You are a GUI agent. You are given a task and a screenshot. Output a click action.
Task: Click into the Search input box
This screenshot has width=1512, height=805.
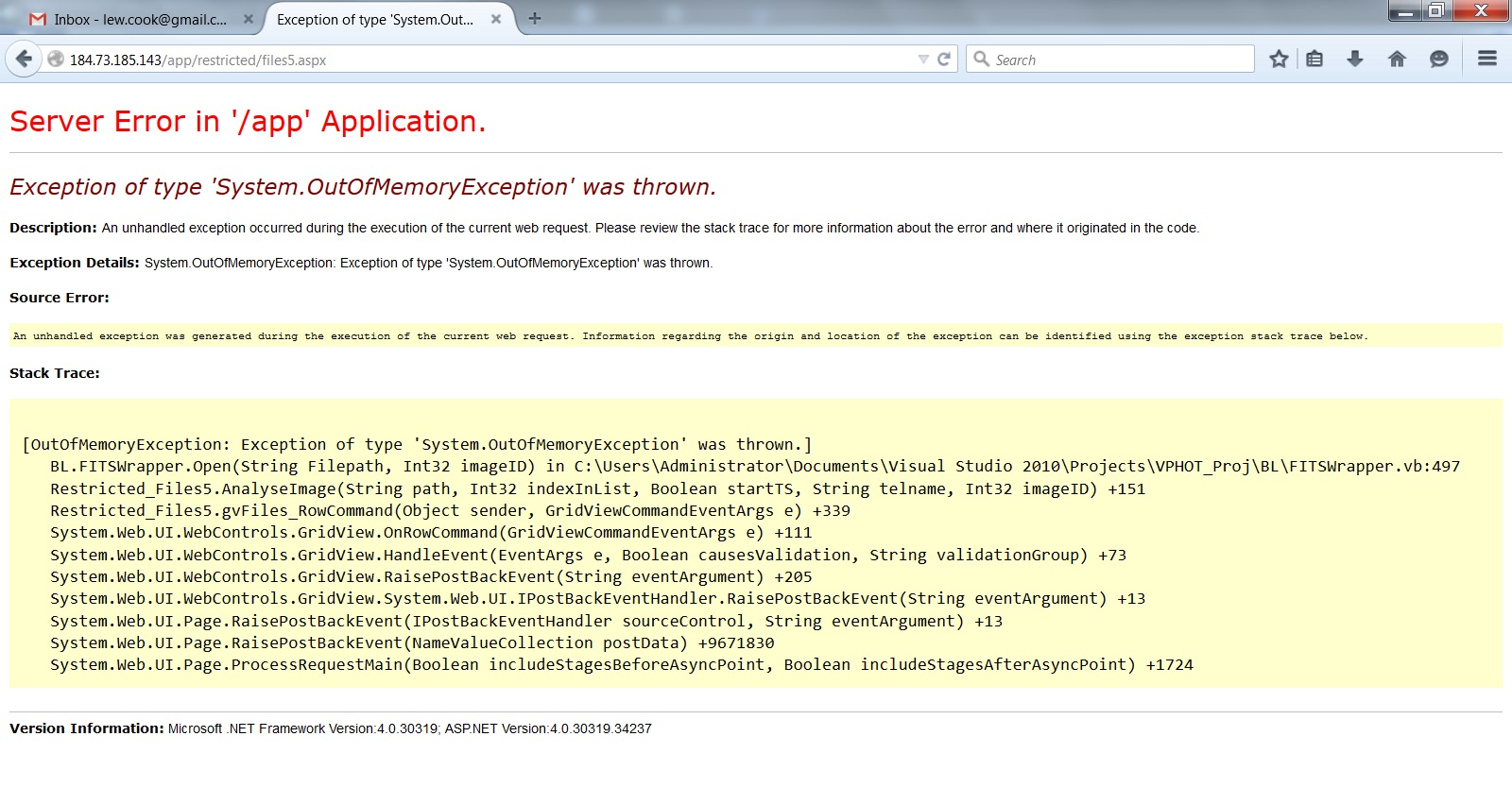coord(1120,60)
